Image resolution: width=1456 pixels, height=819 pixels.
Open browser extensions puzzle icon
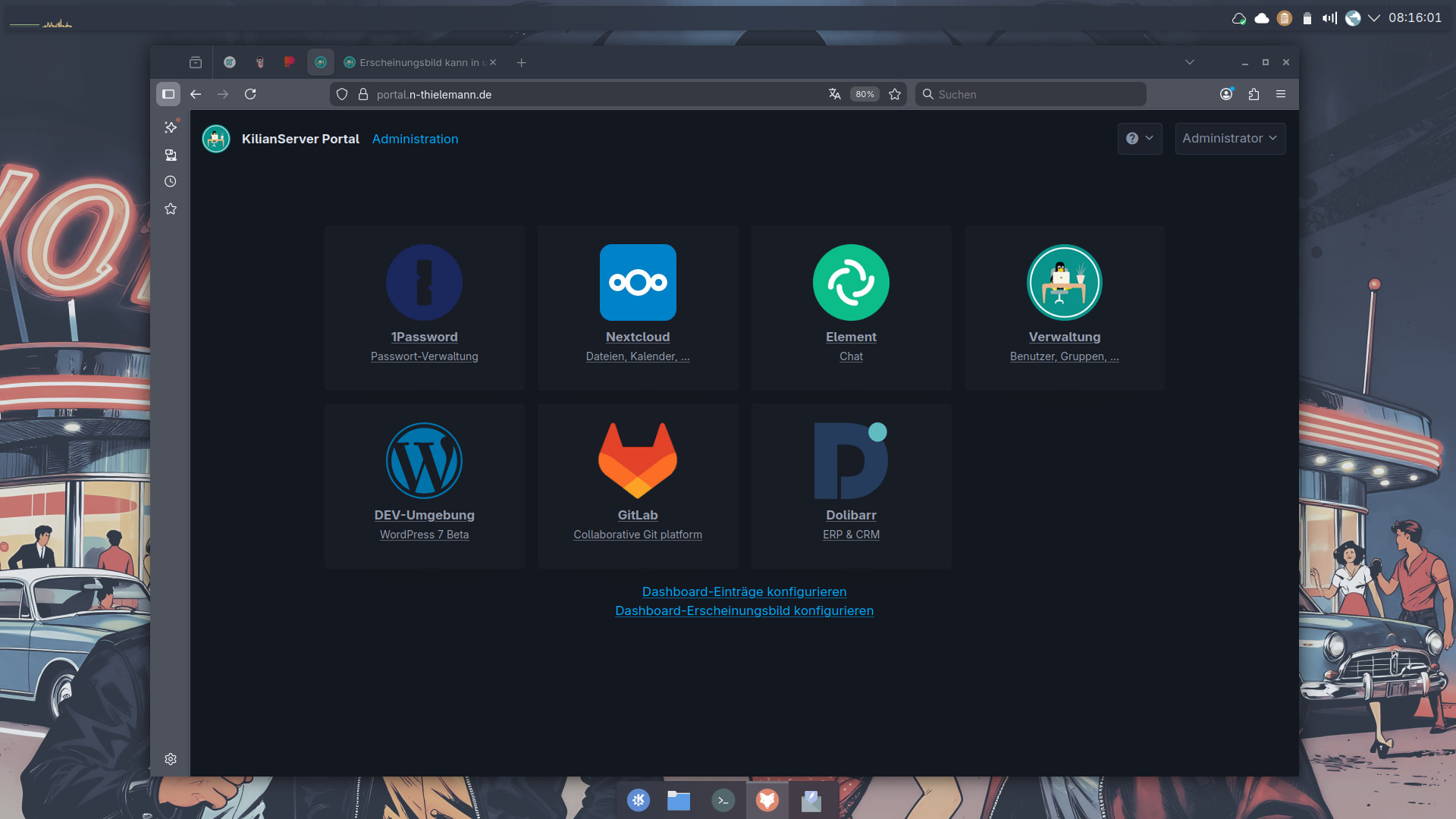[1254, 94]
